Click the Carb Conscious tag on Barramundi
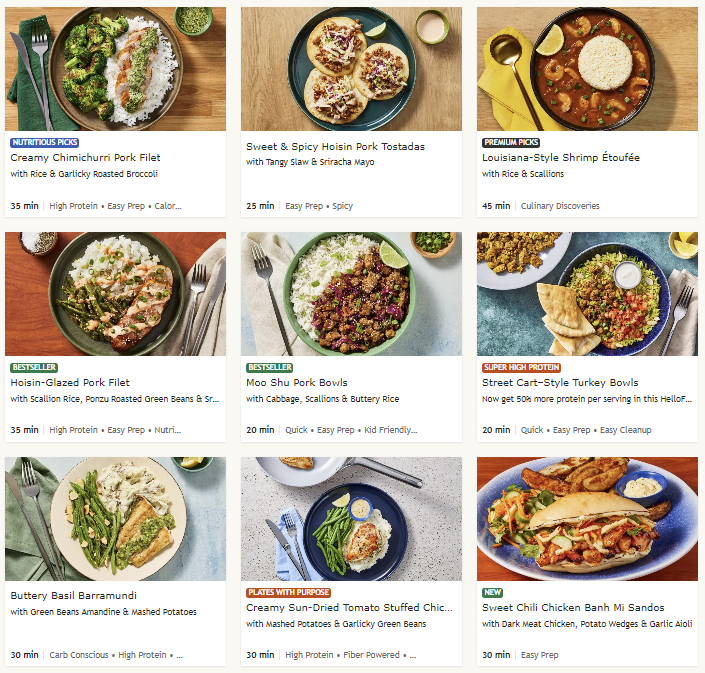Screen dimensions: 705x673 tap(78, 655)
